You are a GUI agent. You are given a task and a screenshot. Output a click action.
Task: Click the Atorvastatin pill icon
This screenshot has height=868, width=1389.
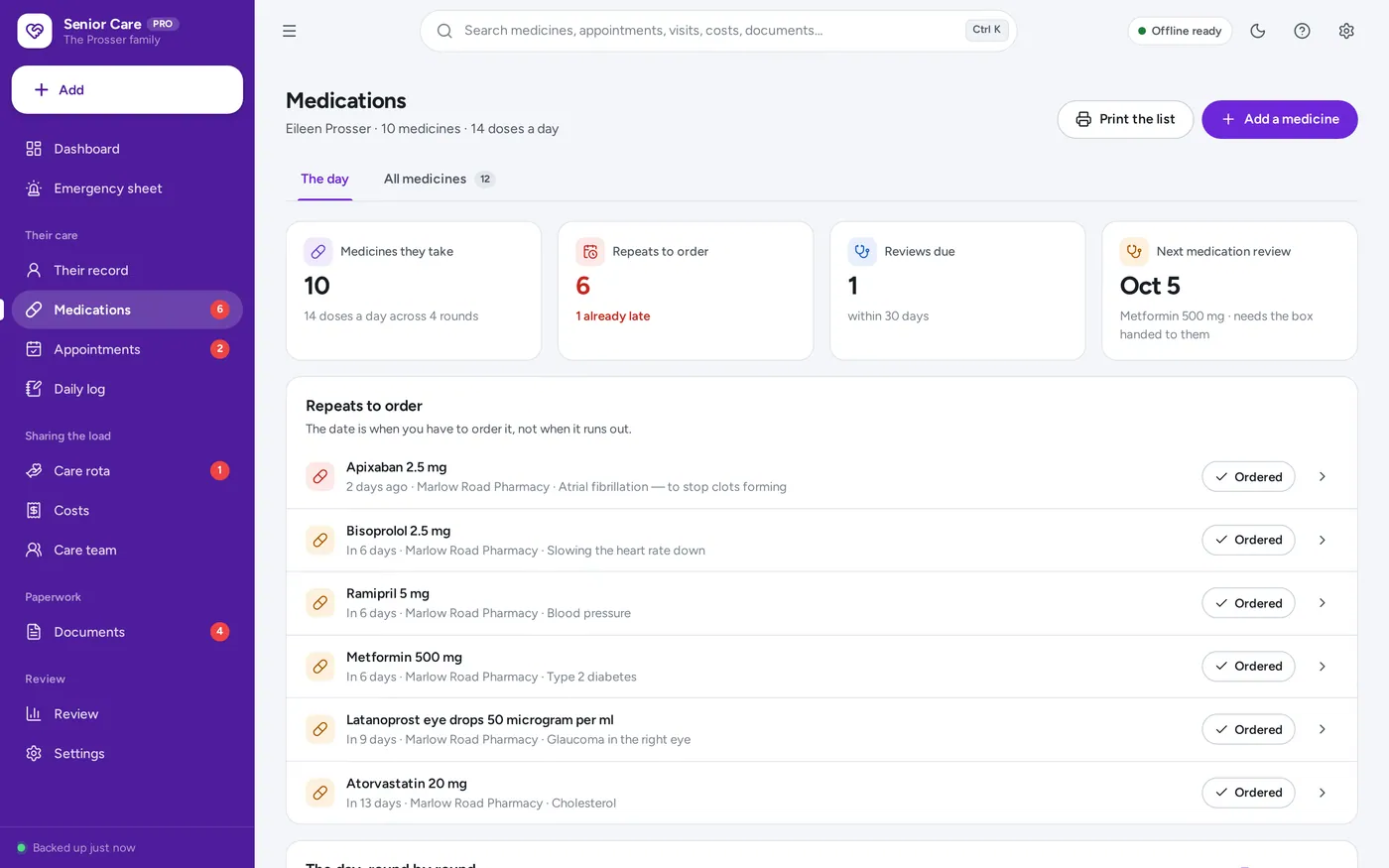(320, 793)
